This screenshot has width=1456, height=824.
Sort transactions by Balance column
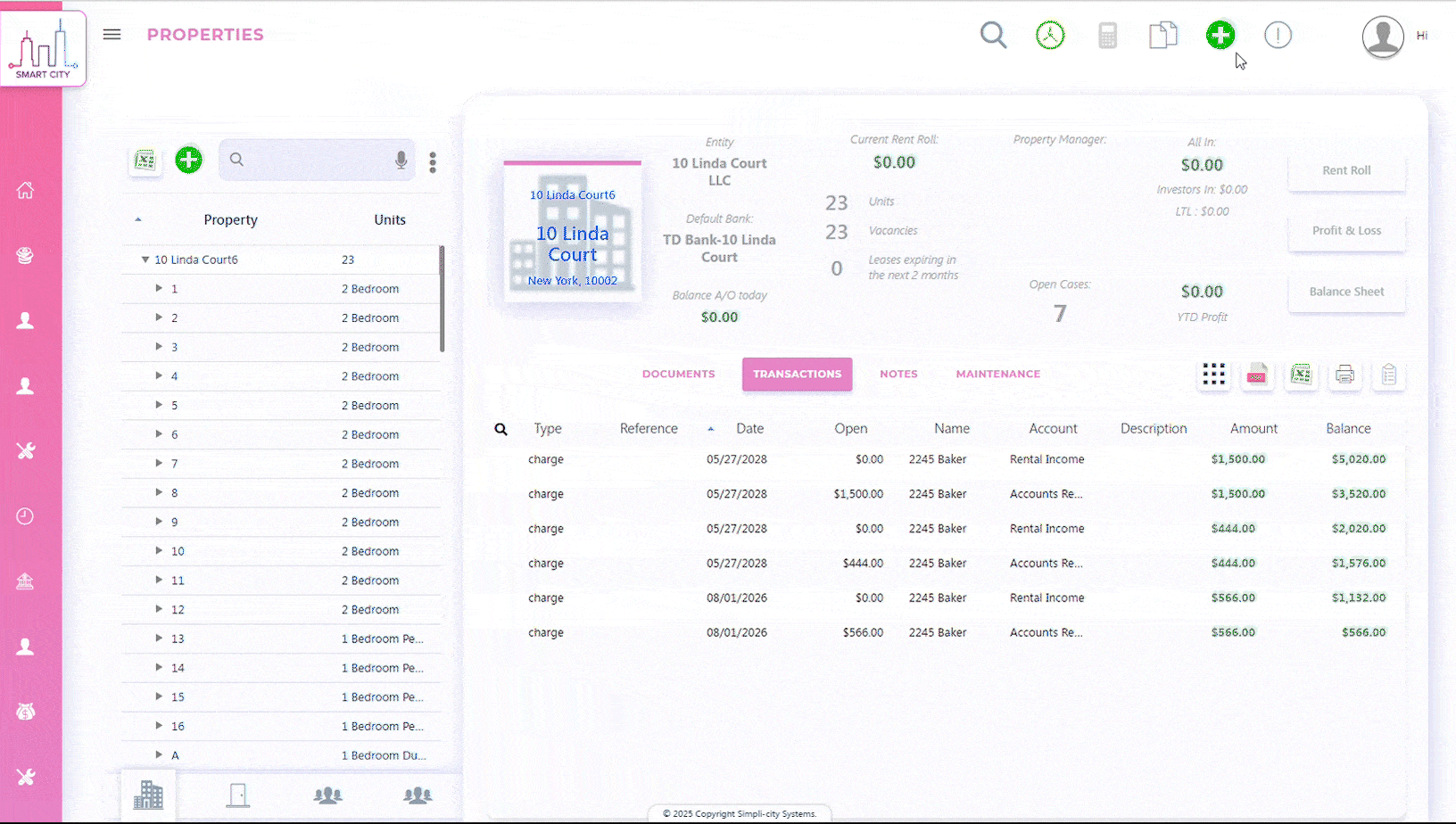pyautogui.click(x=1348, y=429)
